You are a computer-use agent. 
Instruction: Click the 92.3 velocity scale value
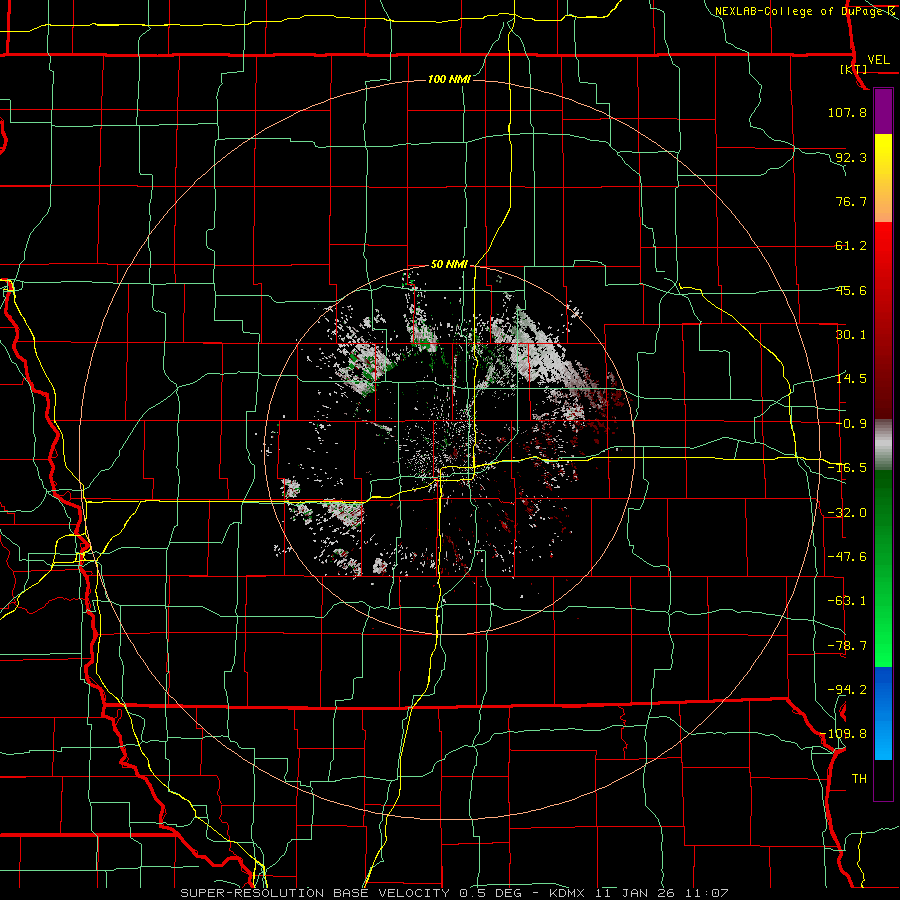[851, 157]
